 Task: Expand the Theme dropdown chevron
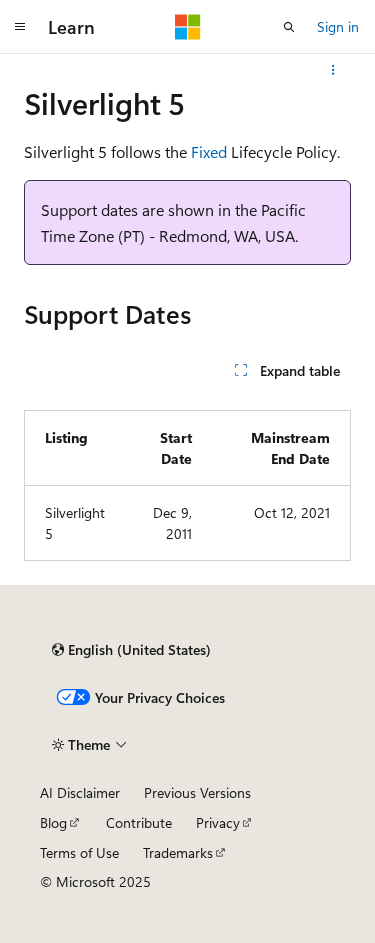[x=121, y=745]
